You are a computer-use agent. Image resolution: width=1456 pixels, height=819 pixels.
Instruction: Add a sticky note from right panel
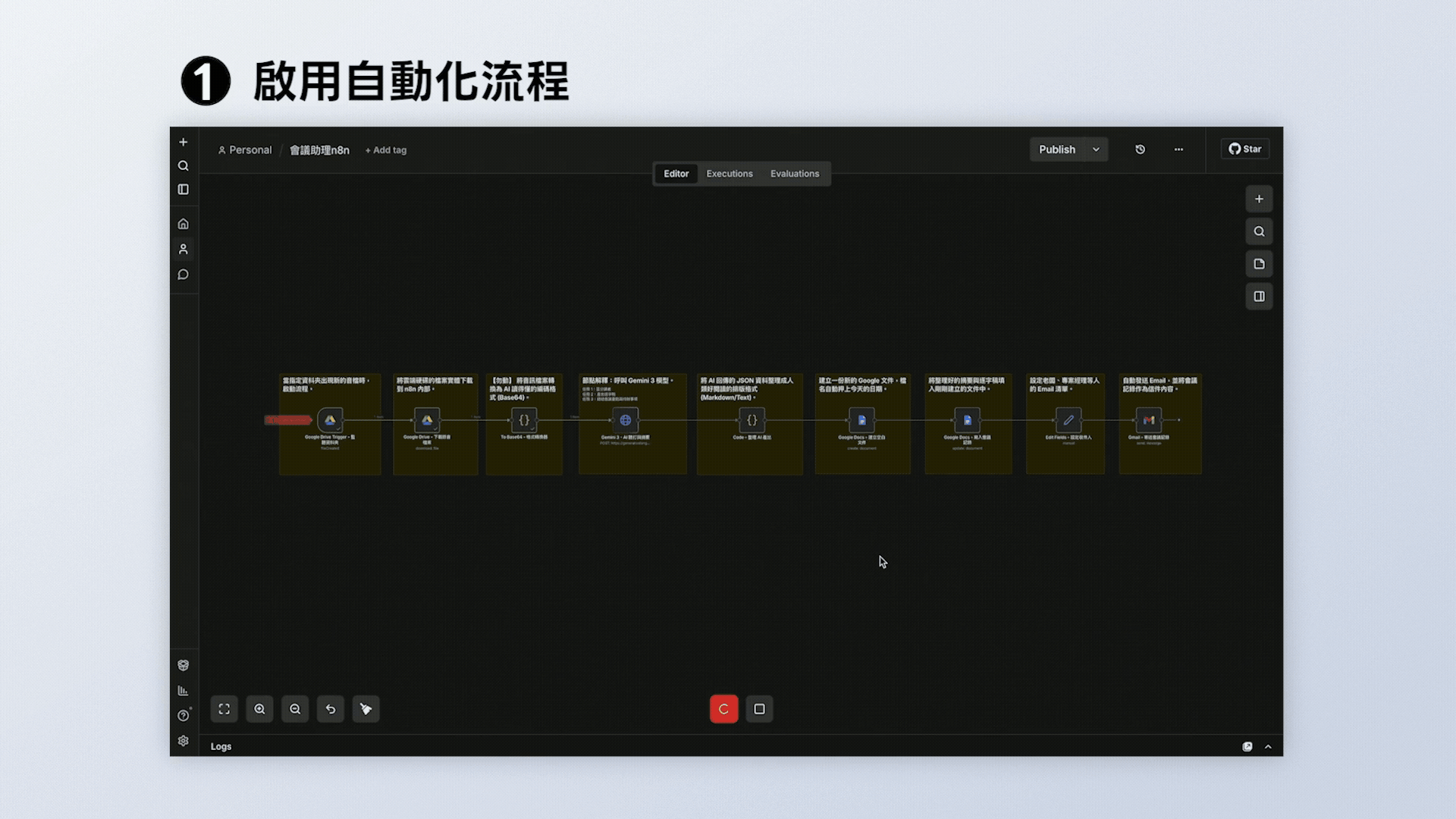pos(1259,264)
